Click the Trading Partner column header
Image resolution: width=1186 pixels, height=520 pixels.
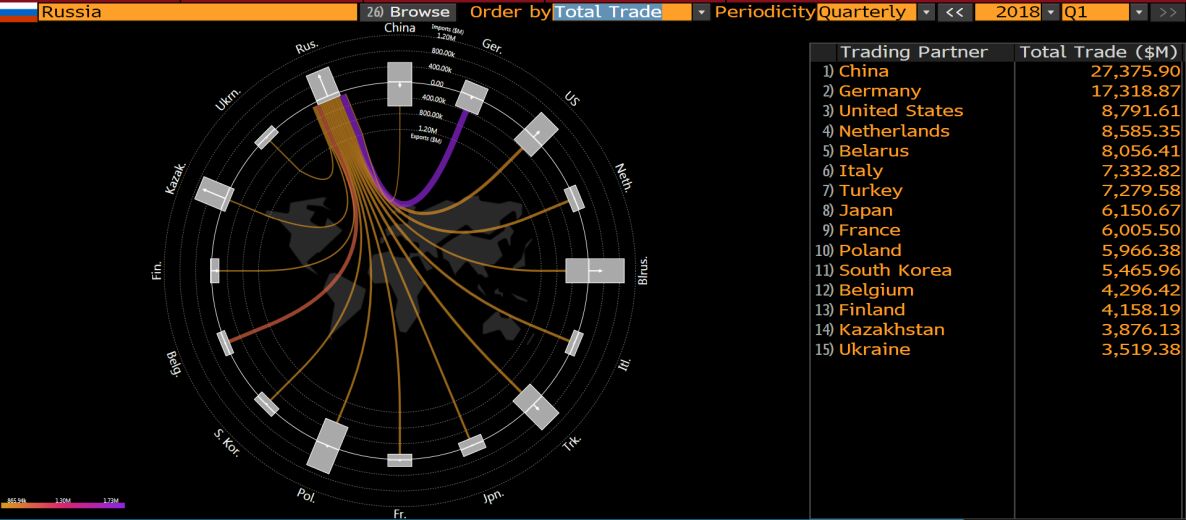914,51
